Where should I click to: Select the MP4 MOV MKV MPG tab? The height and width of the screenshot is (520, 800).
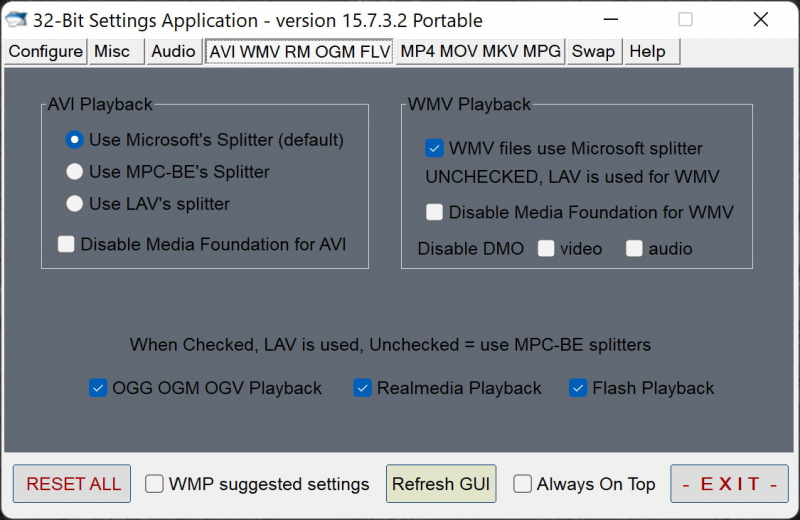pyautogui.click(x=480, y=52)
